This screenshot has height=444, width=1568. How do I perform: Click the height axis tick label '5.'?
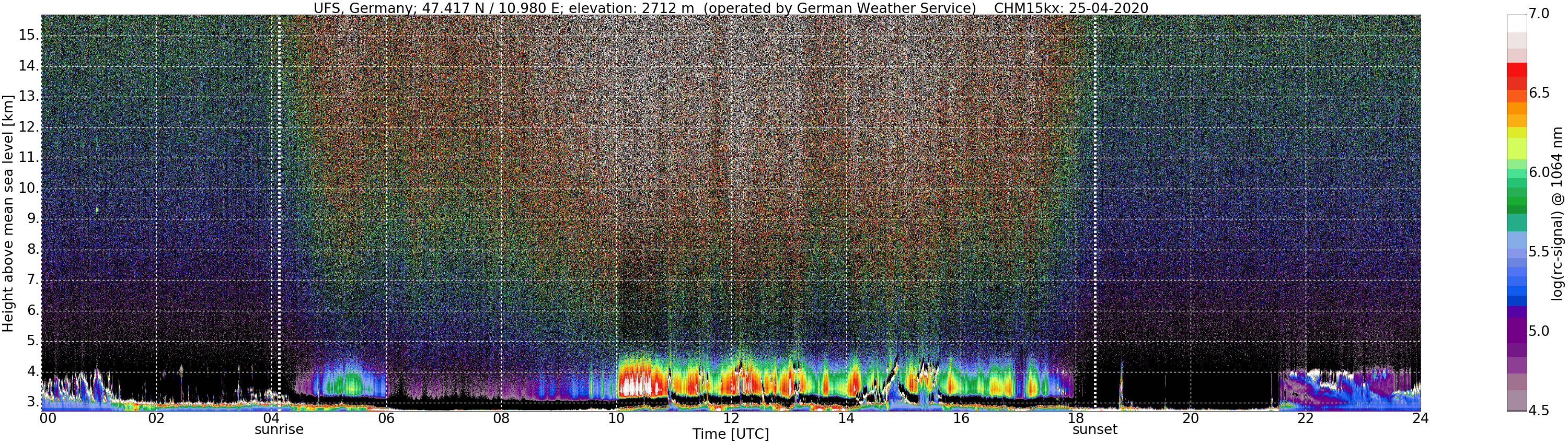pyautogui.click(x=33, y=341)
